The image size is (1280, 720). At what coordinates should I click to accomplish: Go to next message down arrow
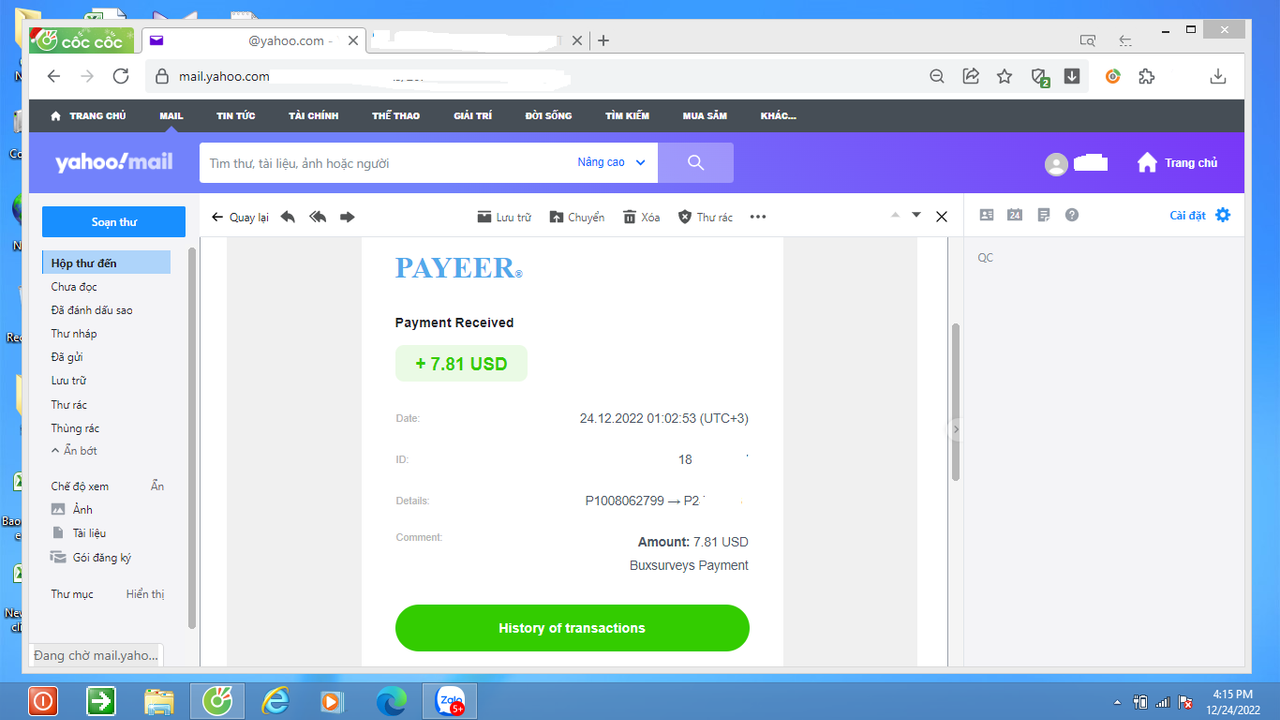916,215
